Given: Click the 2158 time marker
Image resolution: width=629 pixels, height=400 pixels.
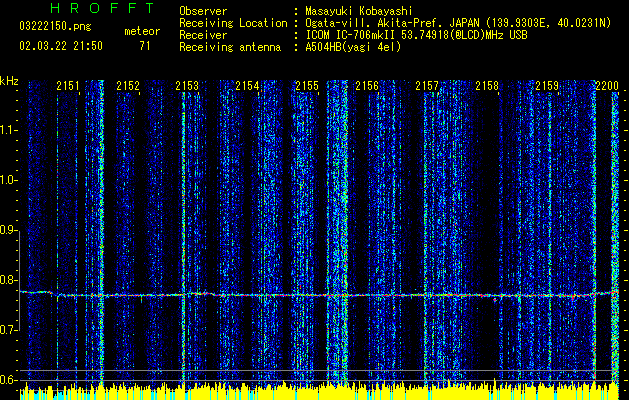Looking at the screenshot, I should (487, 86).
